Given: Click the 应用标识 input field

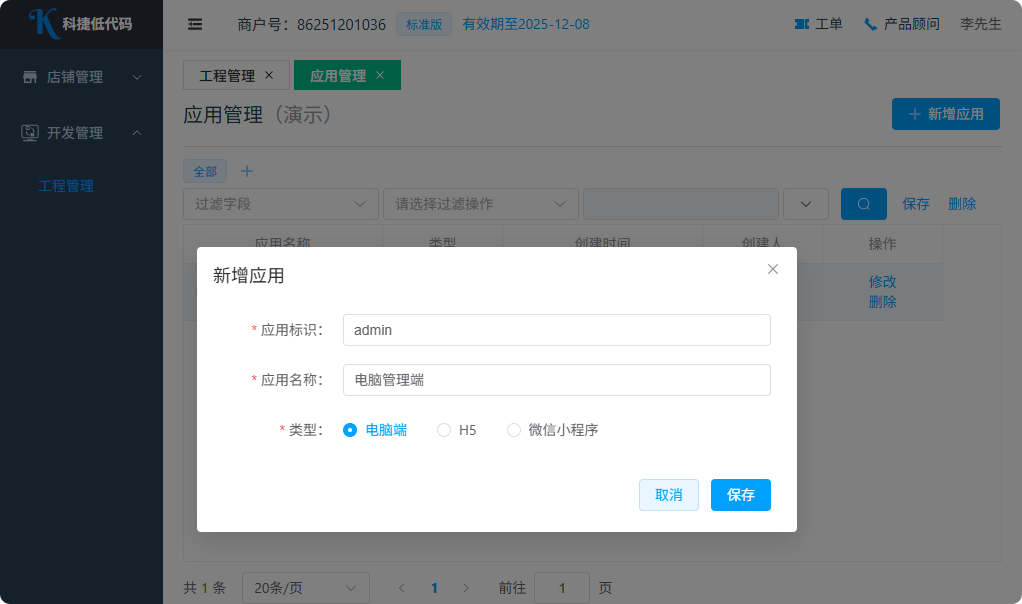Looking at the screenshot, I should tap(556, 330).
